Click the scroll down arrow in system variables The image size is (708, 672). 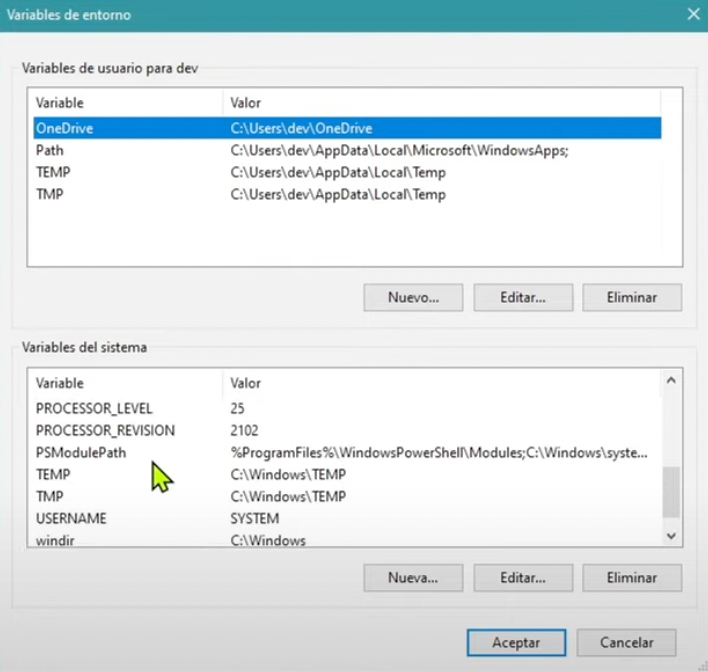(x=671, y=537)
